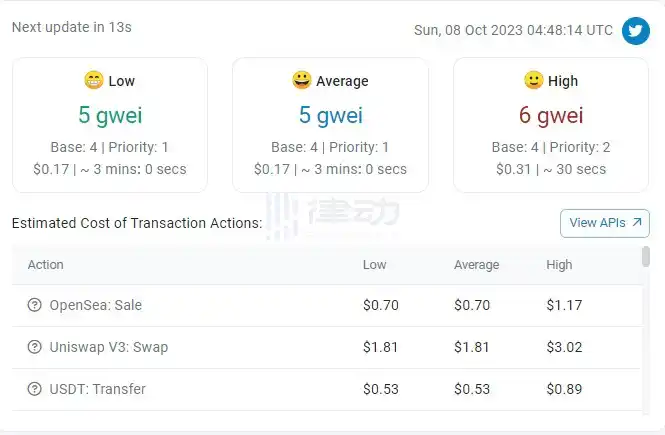Viewport: 665px width, 435px height.
Task: Click the help icon beside OpenSea: Sale
Action: click(x=35, y=305)
